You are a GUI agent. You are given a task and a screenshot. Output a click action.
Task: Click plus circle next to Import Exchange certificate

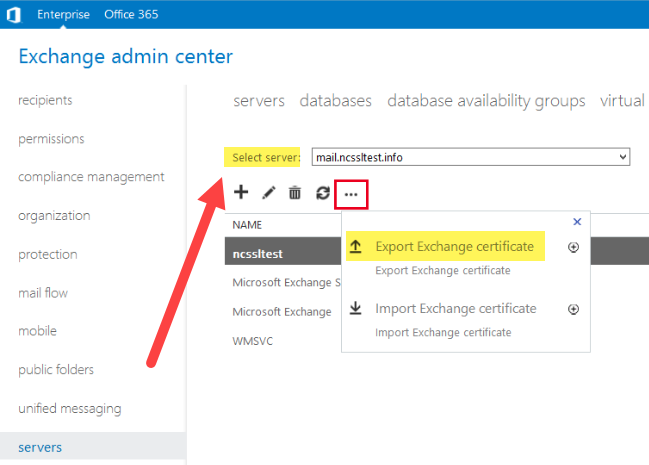(x=573, y=309)
